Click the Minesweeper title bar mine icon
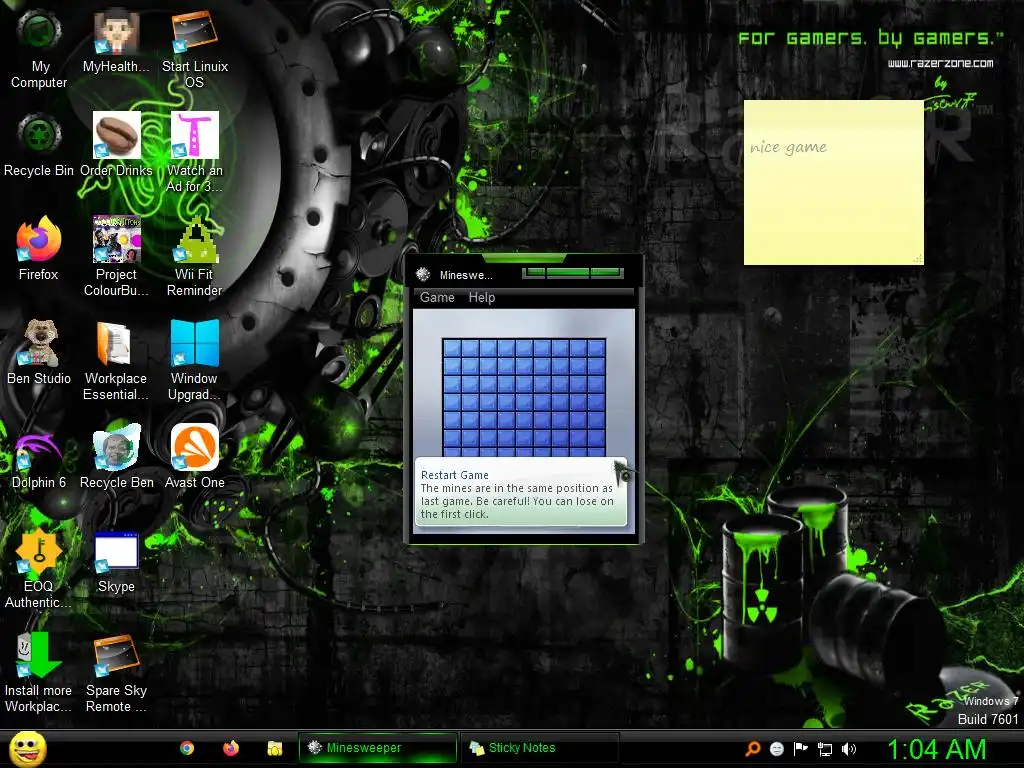Image resolution: width=1024 pixels, height=768 pixels. (423, 274)
